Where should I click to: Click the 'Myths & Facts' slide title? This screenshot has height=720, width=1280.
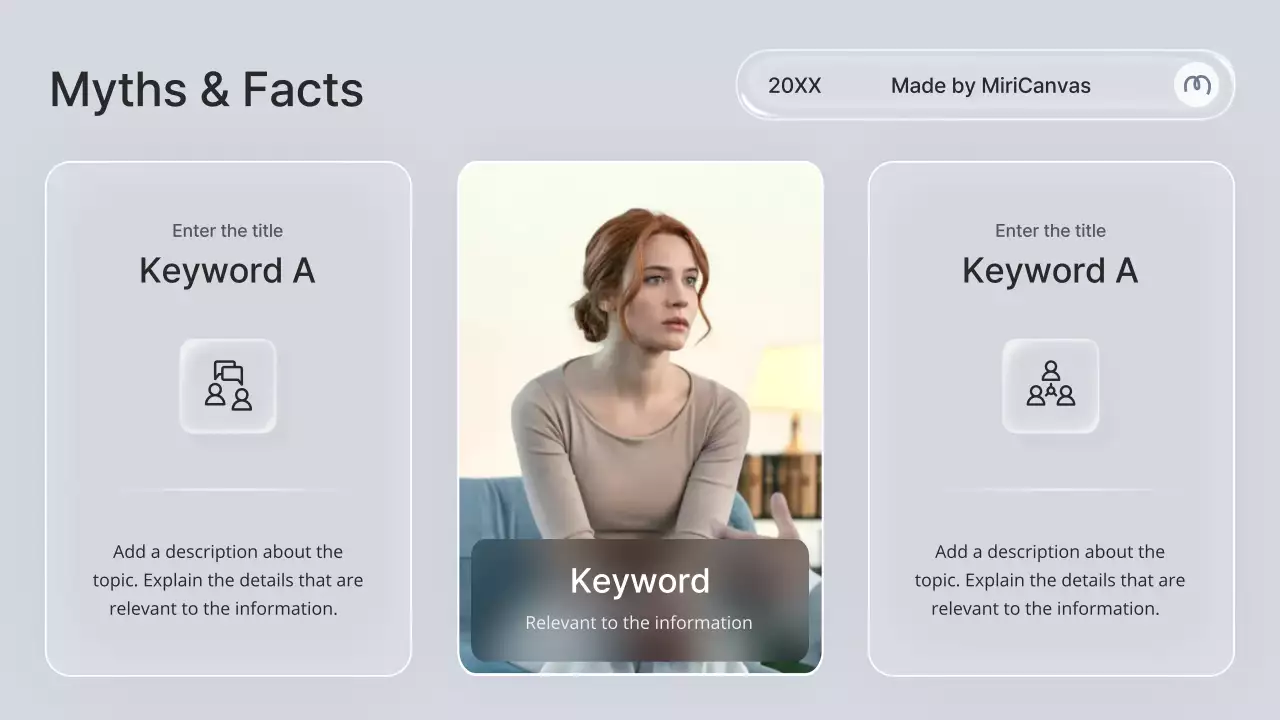206,89
